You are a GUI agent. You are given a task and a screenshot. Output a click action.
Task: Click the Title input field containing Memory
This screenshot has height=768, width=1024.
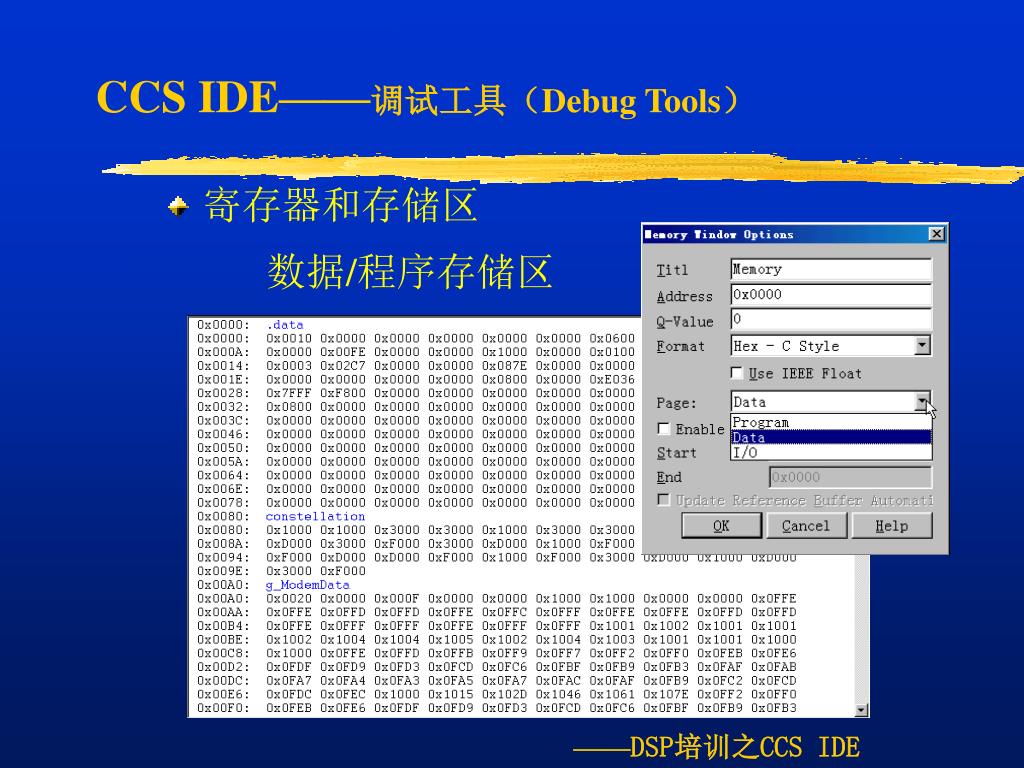[831, 269]
